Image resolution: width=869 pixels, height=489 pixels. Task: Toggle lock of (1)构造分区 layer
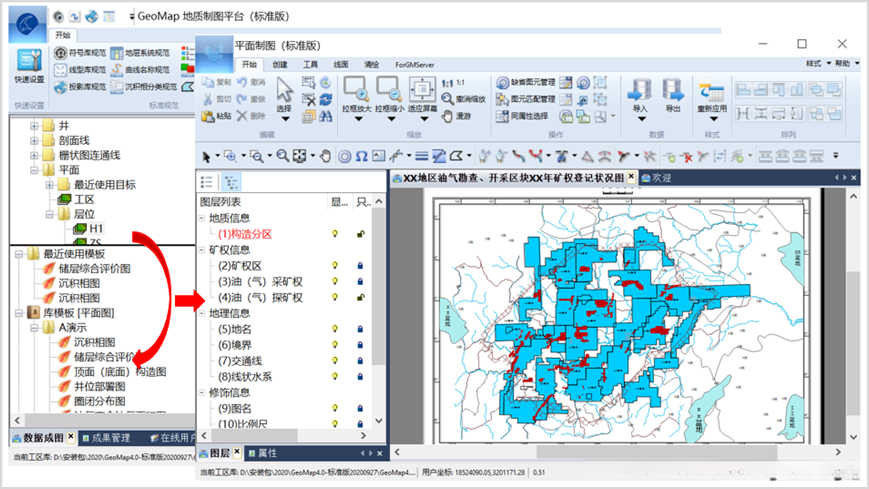pos(360,234)
